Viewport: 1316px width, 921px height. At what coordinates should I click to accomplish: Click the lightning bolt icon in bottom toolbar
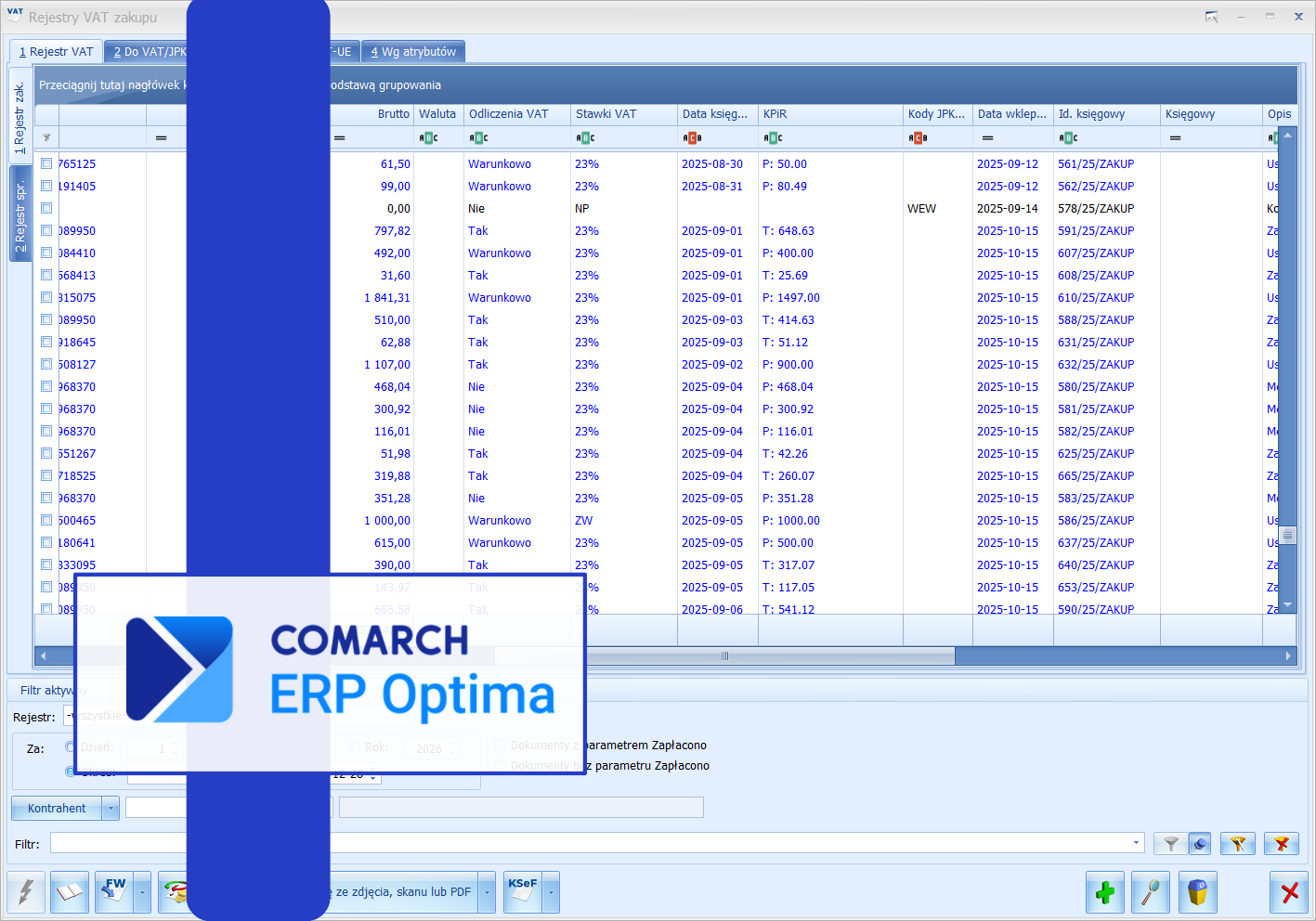[x=26, y=893]
